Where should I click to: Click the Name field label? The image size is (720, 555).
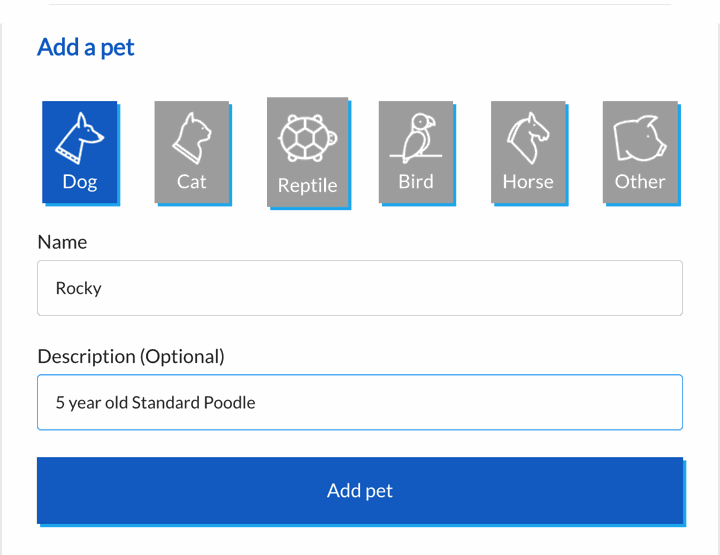click(62, 242)
